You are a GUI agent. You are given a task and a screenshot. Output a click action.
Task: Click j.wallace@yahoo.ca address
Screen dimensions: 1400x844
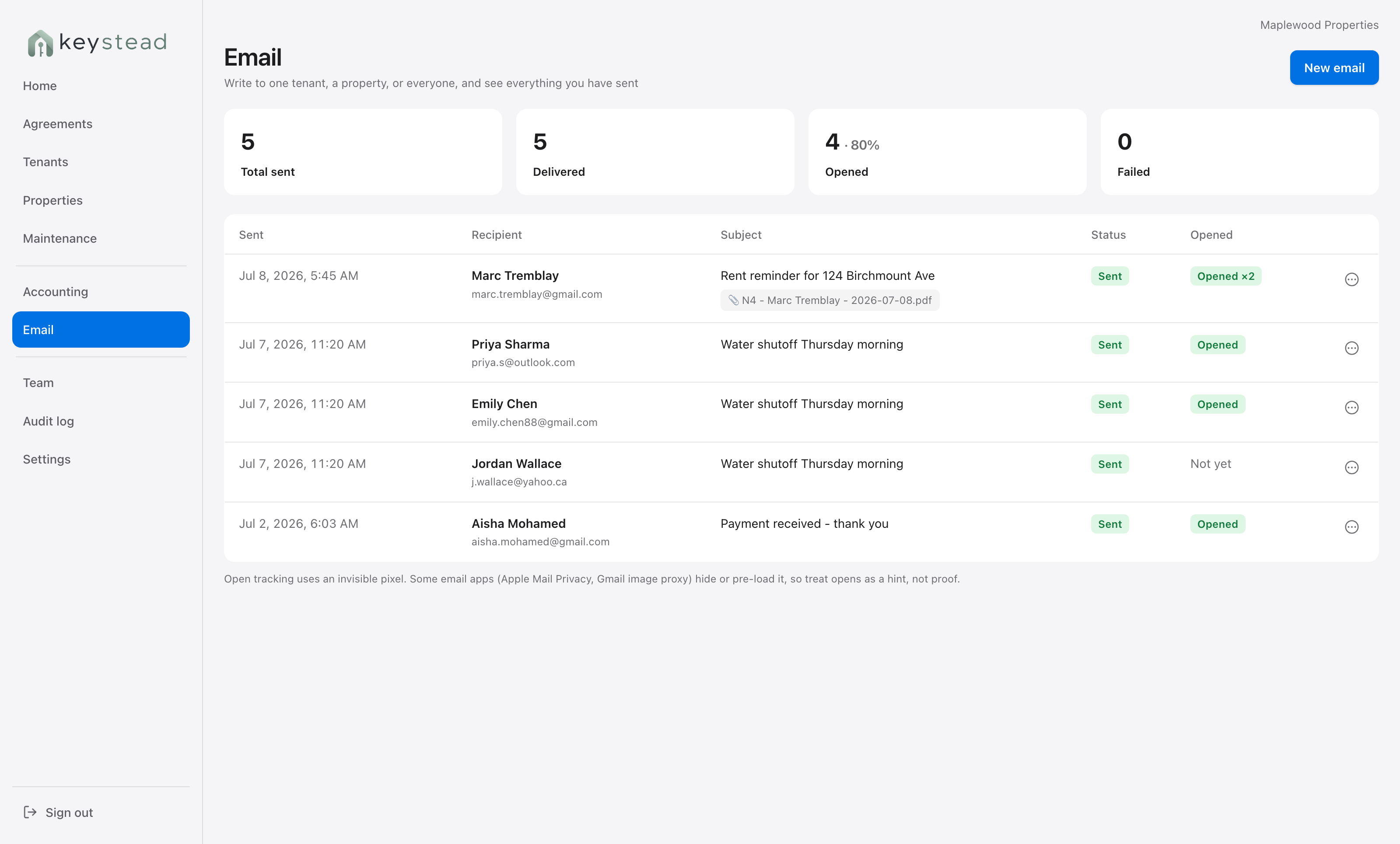tap(519, 481)
